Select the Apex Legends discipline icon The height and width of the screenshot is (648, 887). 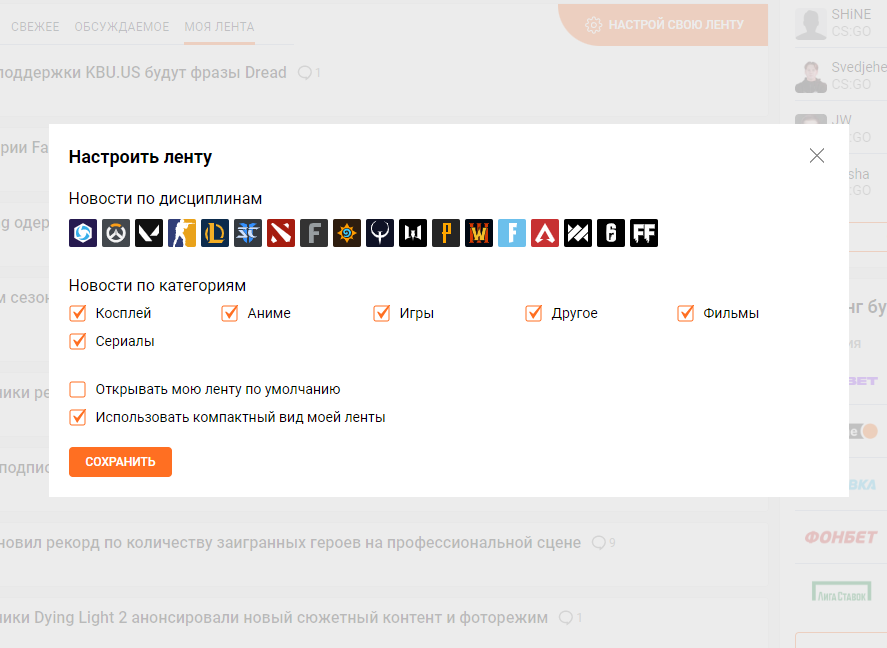(545, 233)
